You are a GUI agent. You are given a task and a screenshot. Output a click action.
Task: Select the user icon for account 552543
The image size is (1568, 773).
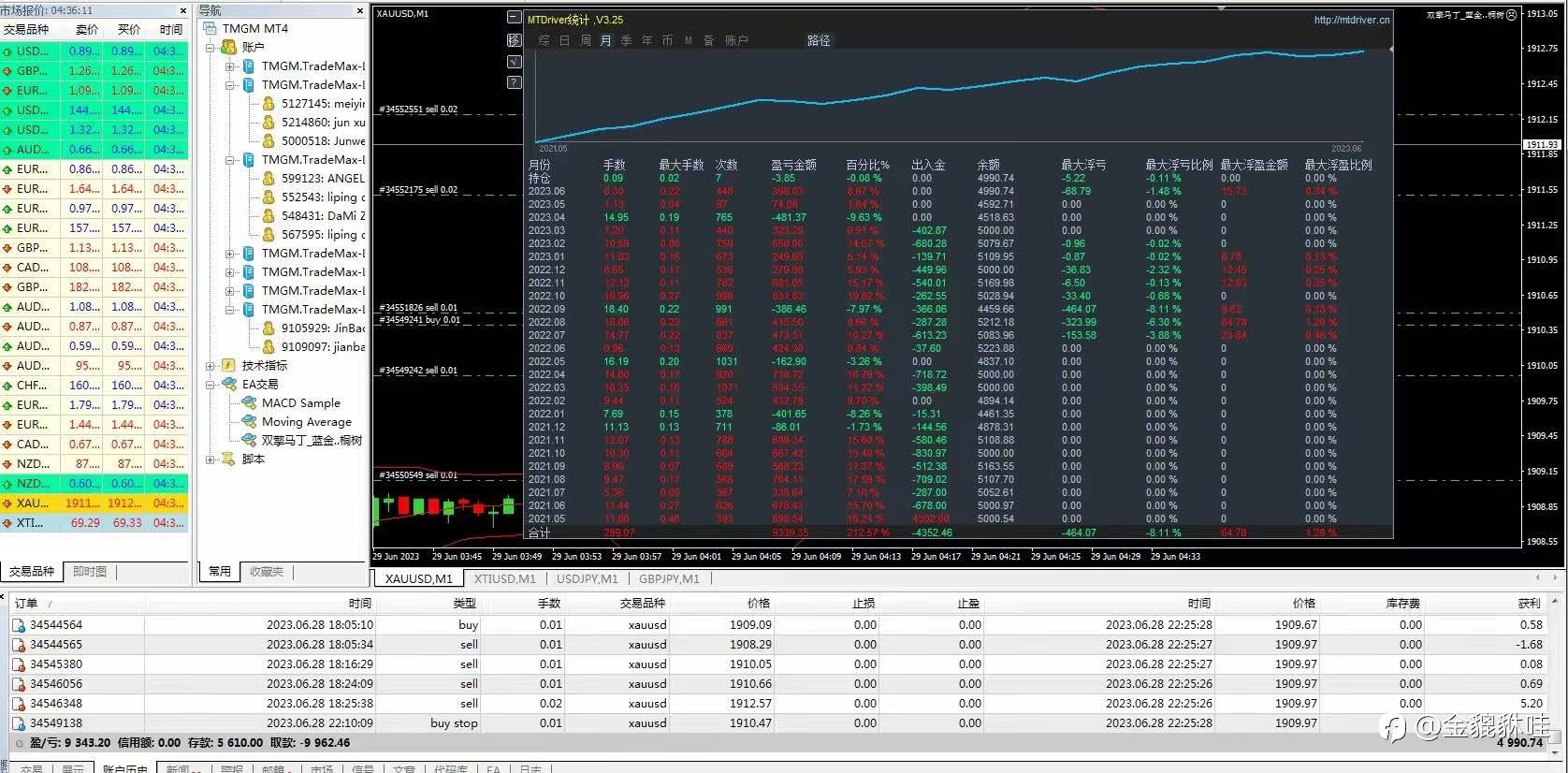(x=269, y=197)
